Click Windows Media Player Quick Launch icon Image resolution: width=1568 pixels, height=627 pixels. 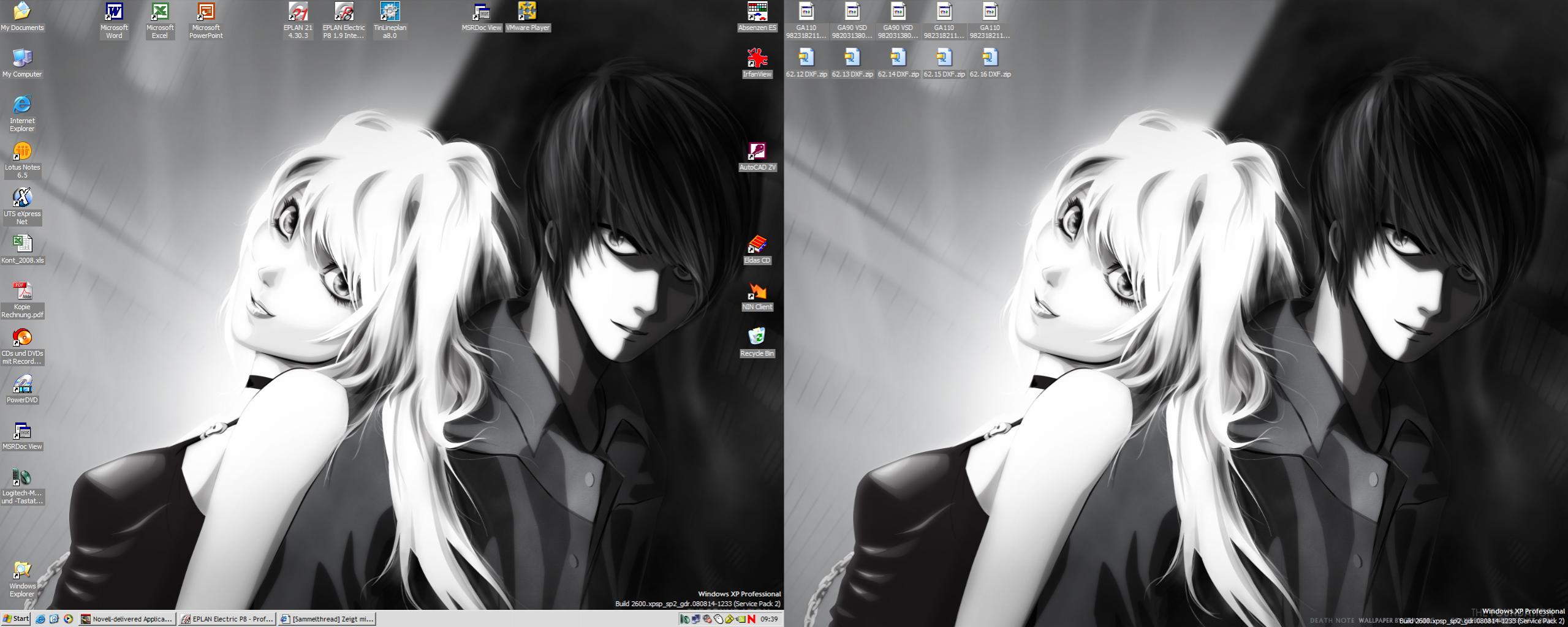tap(68, 619)
